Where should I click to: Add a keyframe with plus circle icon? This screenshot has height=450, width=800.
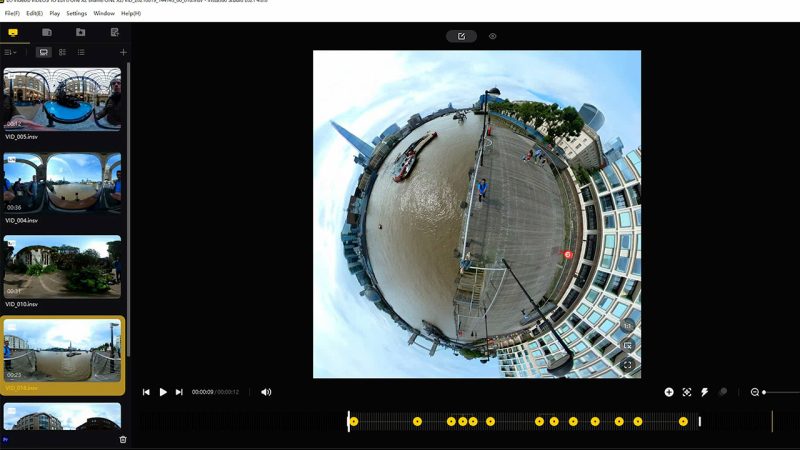(x=669, y=392)
